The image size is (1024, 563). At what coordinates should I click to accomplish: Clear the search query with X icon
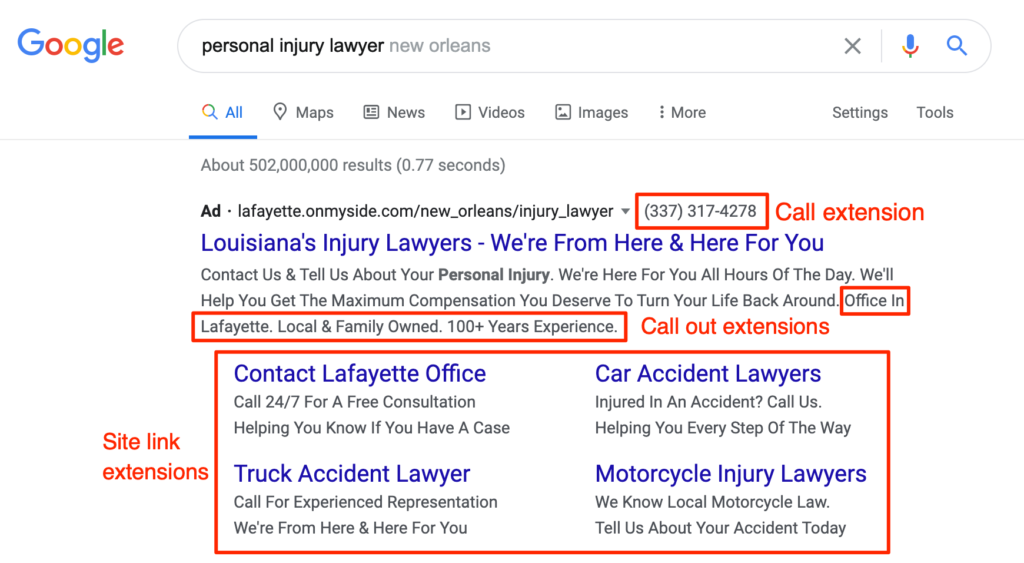pos(852,46)
